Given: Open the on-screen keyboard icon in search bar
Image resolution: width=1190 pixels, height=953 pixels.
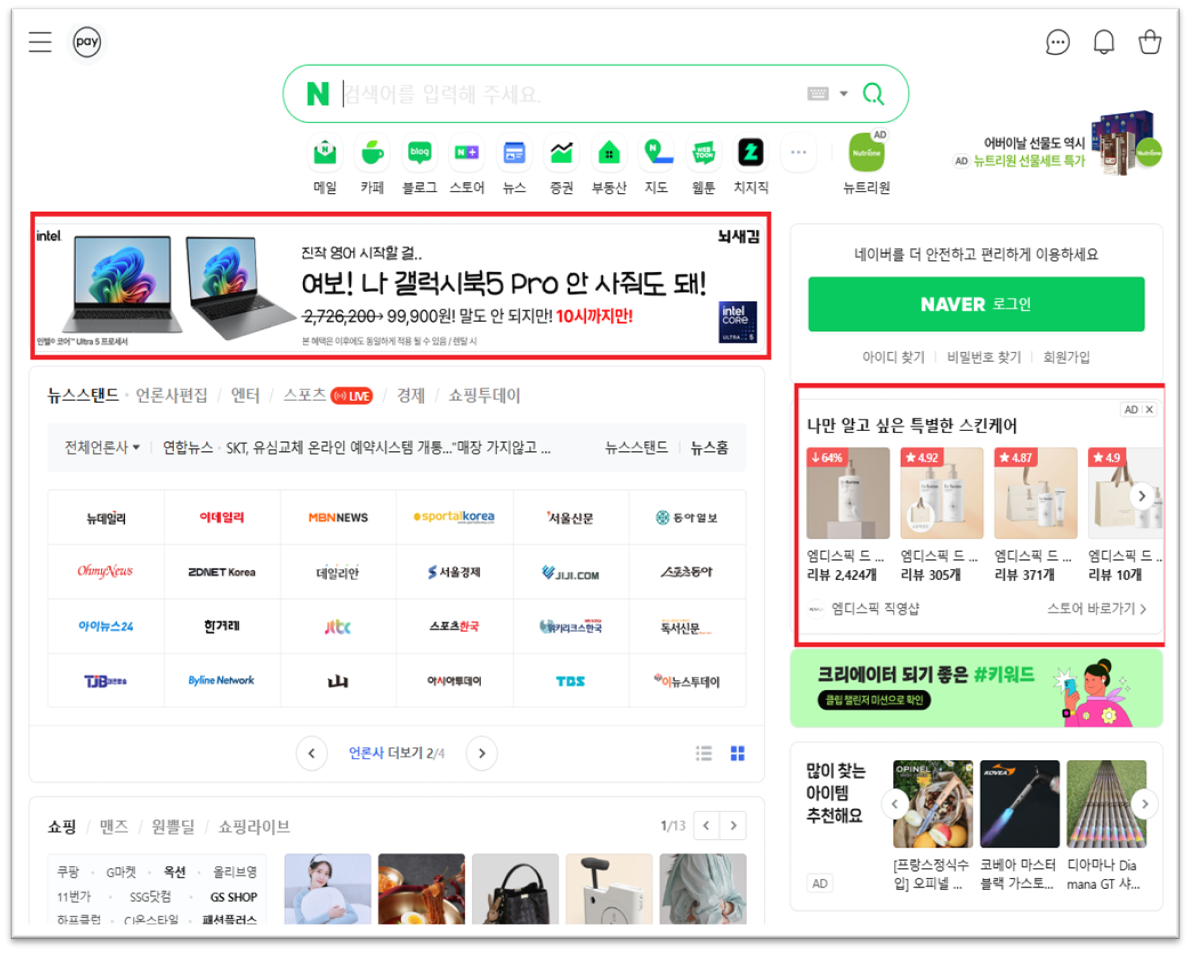Looking at the screenshot, I should pyautogui.click(x=817, y=93).
